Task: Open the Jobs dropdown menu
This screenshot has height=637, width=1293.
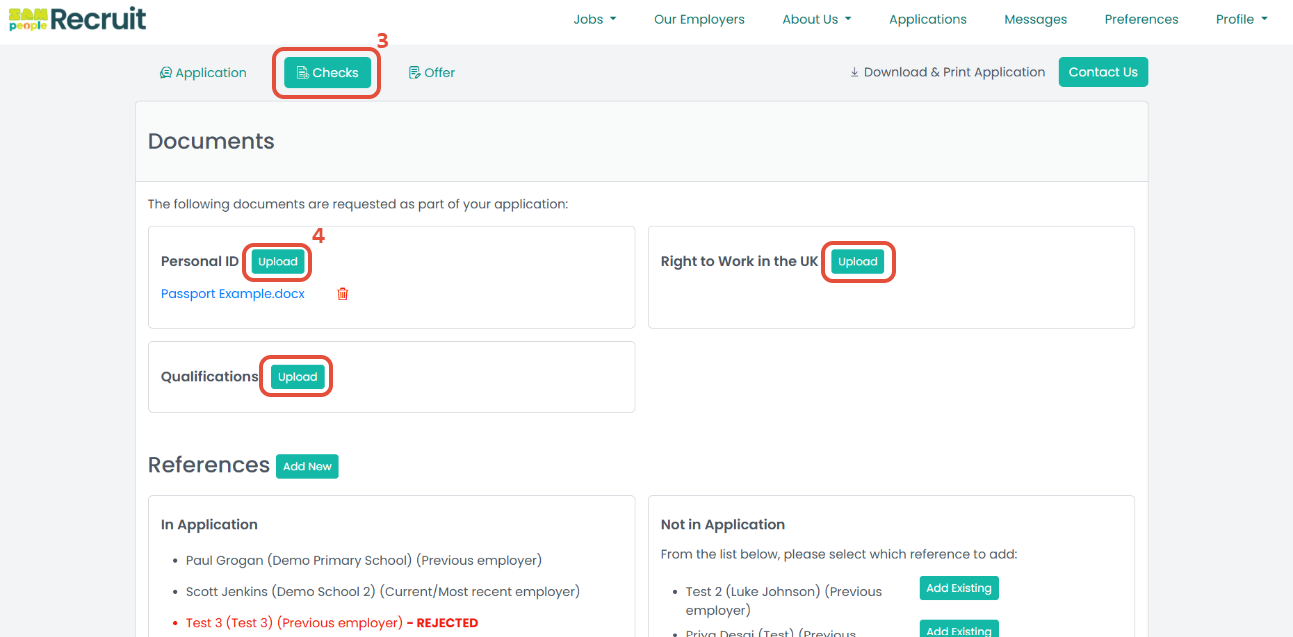Action: tap(595, 19)
